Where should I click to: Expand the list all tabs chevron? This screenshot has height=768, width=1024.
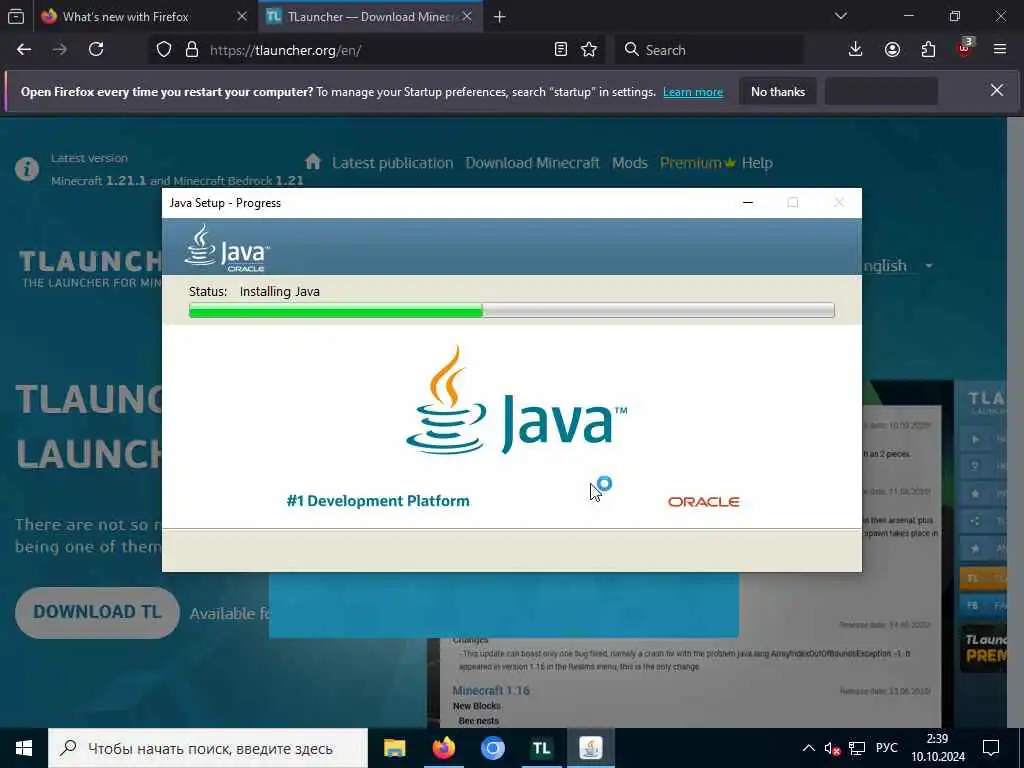click(841, 16)
